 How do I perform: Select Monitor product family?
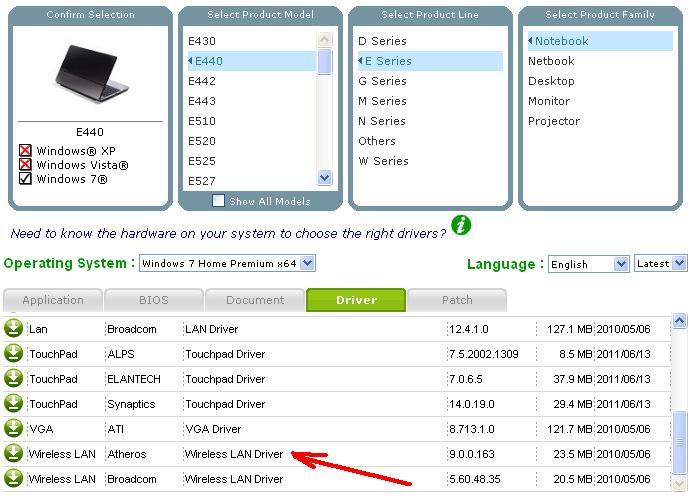[549, 101]
